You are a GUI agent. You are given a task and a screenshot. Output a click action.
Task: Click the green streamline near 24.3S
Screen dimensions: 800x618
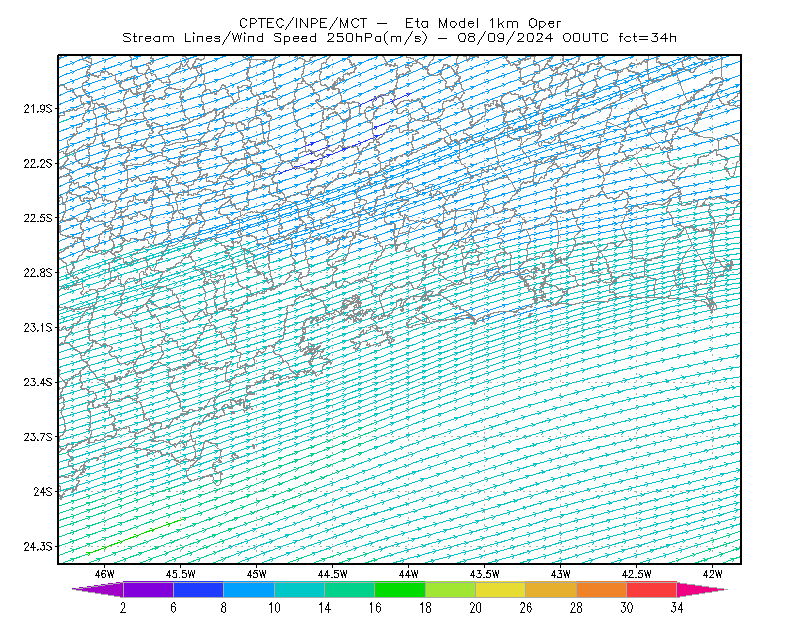point(136,536)
